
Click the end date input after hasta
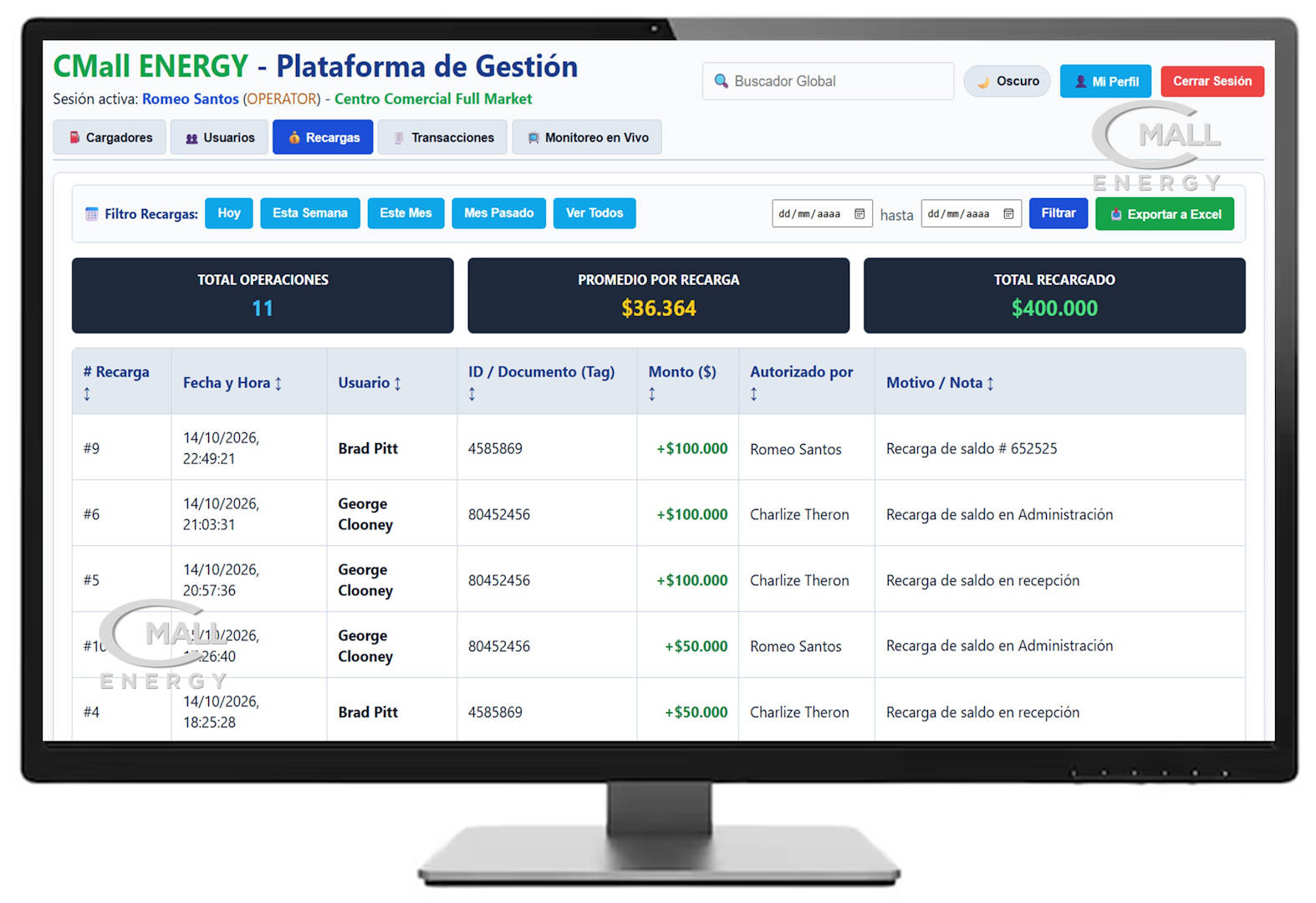[971, 214]
